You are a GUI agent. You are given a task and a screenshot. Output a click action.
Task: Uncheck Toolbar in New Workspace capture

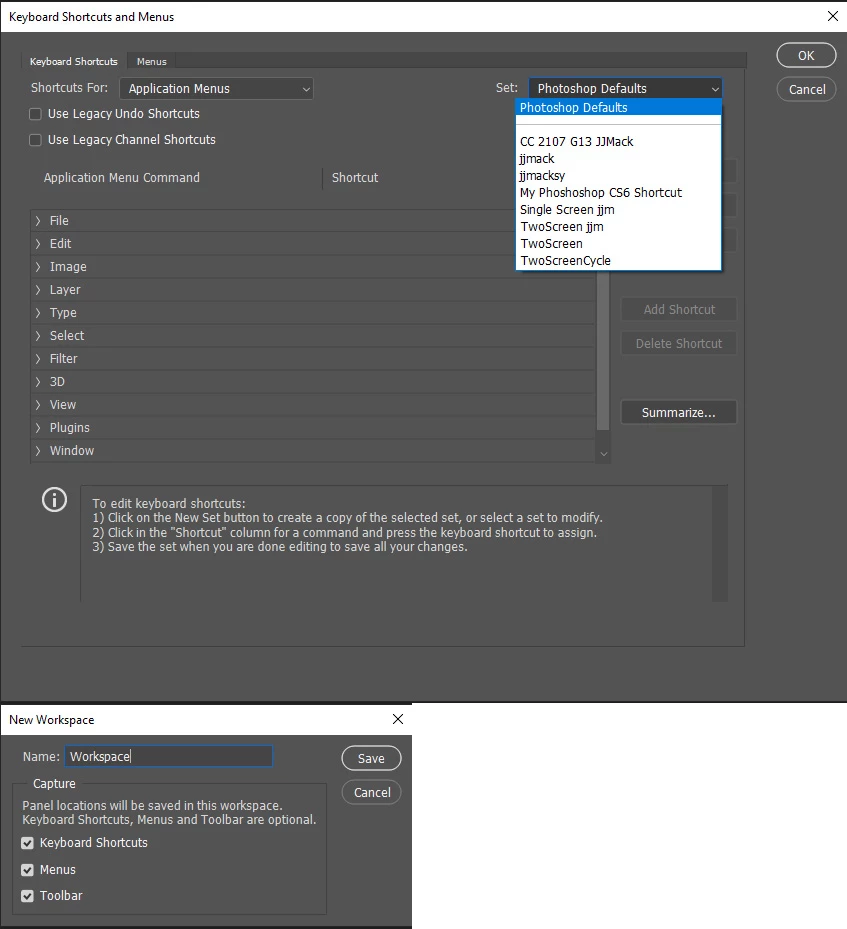pos(27,896)
